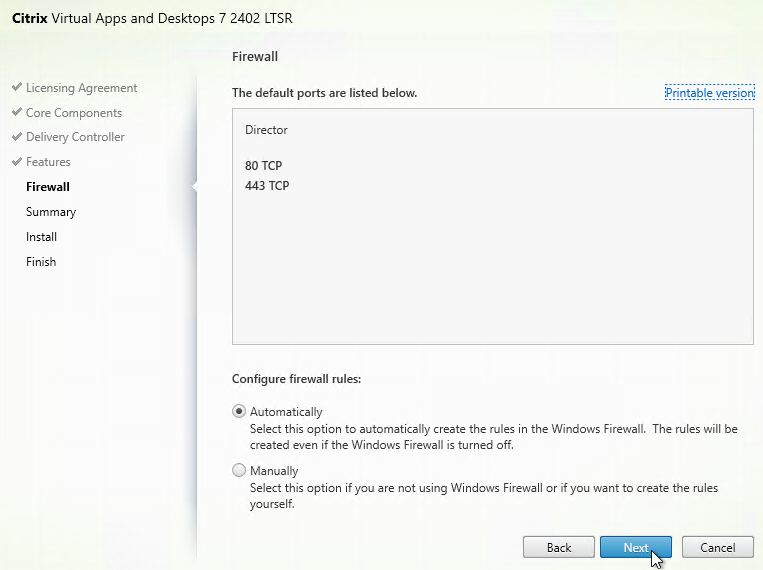Cancel the installation wizard

(x=718, y=548)
